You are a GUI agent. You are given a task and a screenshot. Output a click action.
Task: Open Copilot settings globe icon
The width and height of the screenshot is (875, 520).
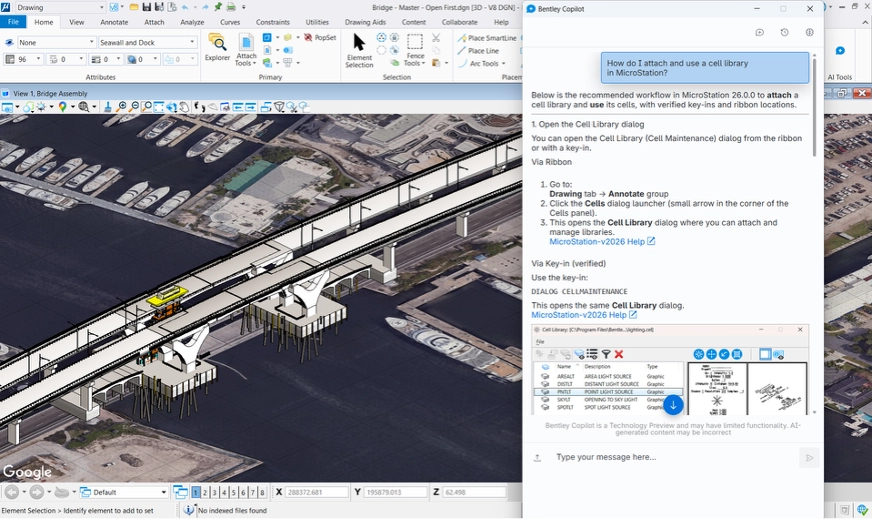809,32
